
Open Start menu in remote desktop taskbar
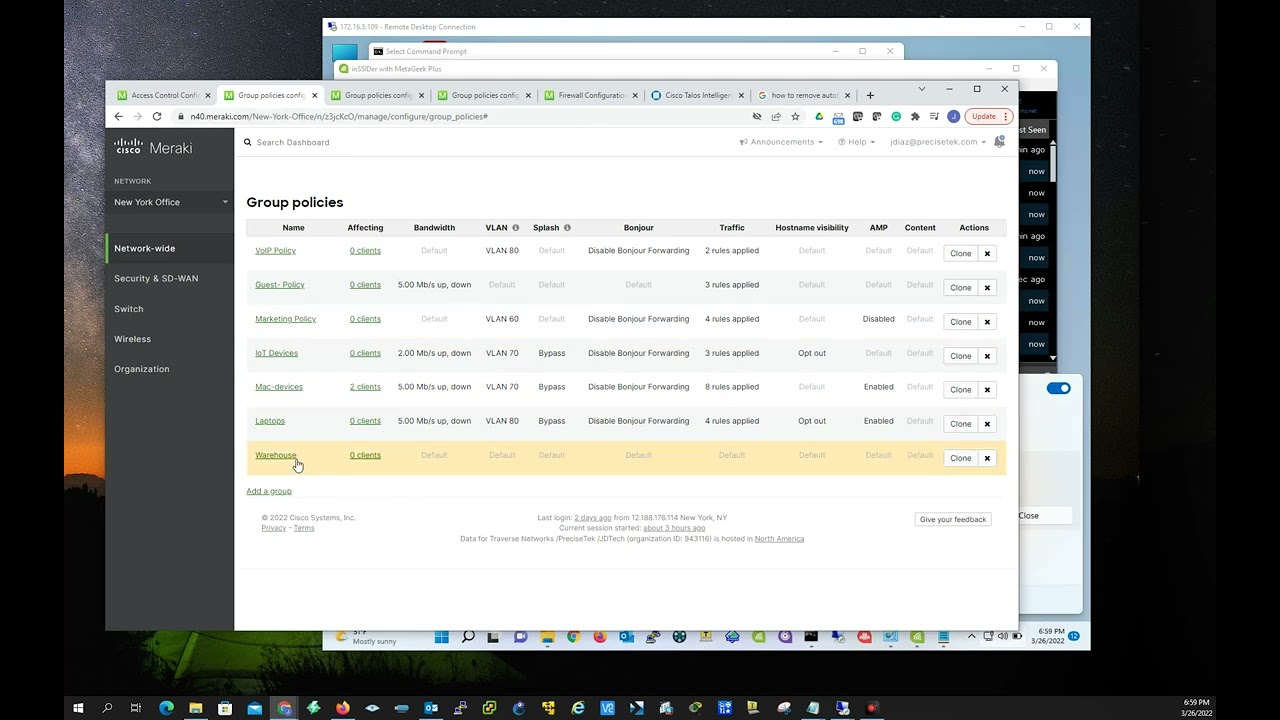[x=441, y=637]
